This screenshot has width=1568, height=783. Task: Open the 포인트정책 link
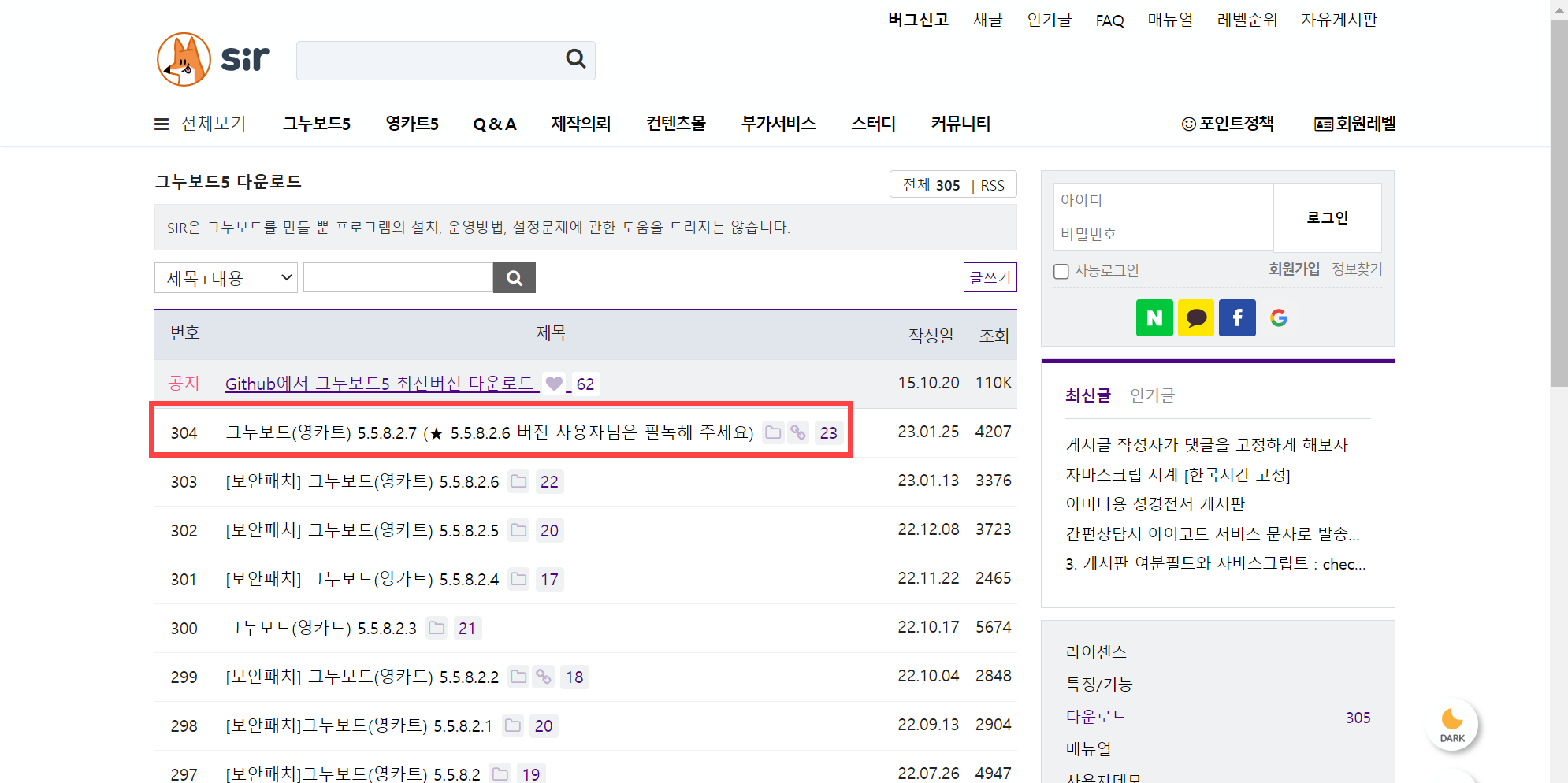click(1236, 124)
